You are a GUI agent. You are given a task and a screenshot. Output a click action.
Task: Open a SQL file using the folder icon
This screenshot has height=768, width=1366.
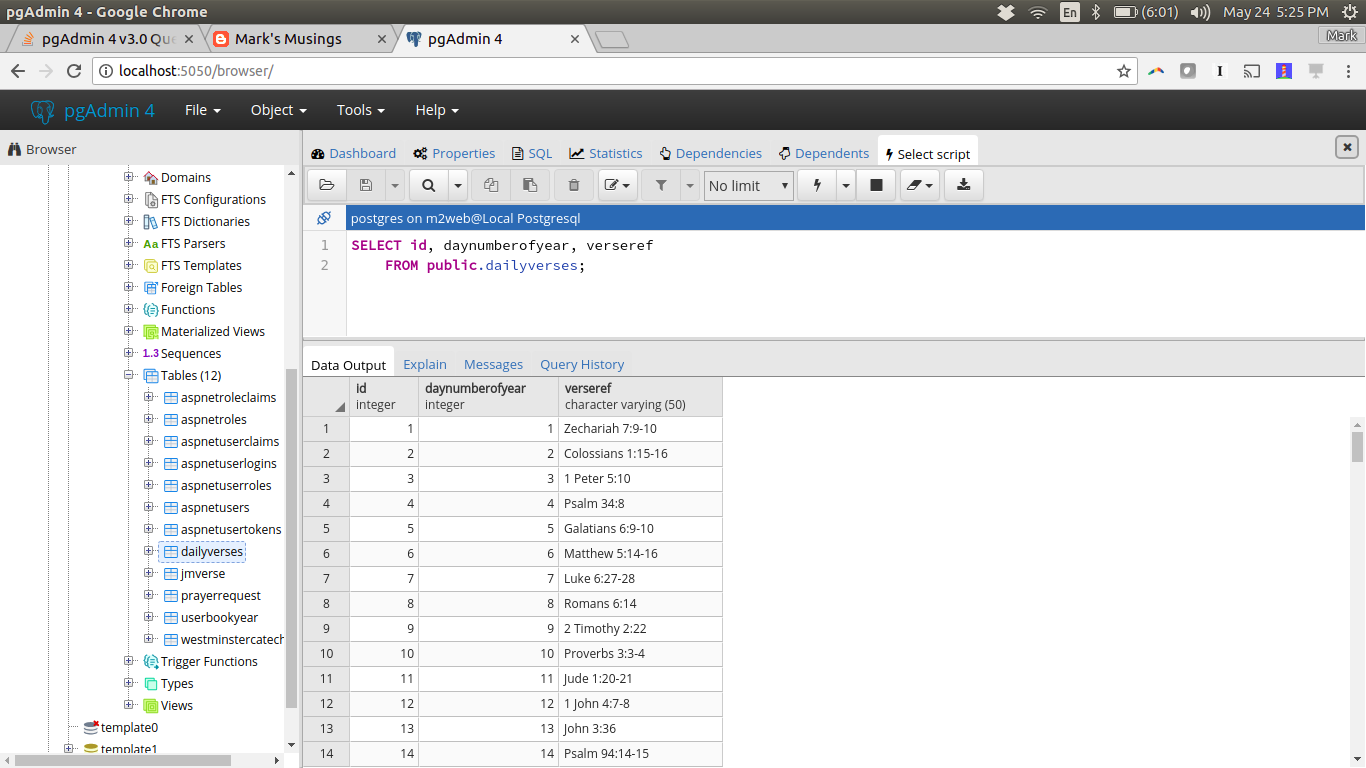click(325, 185)
